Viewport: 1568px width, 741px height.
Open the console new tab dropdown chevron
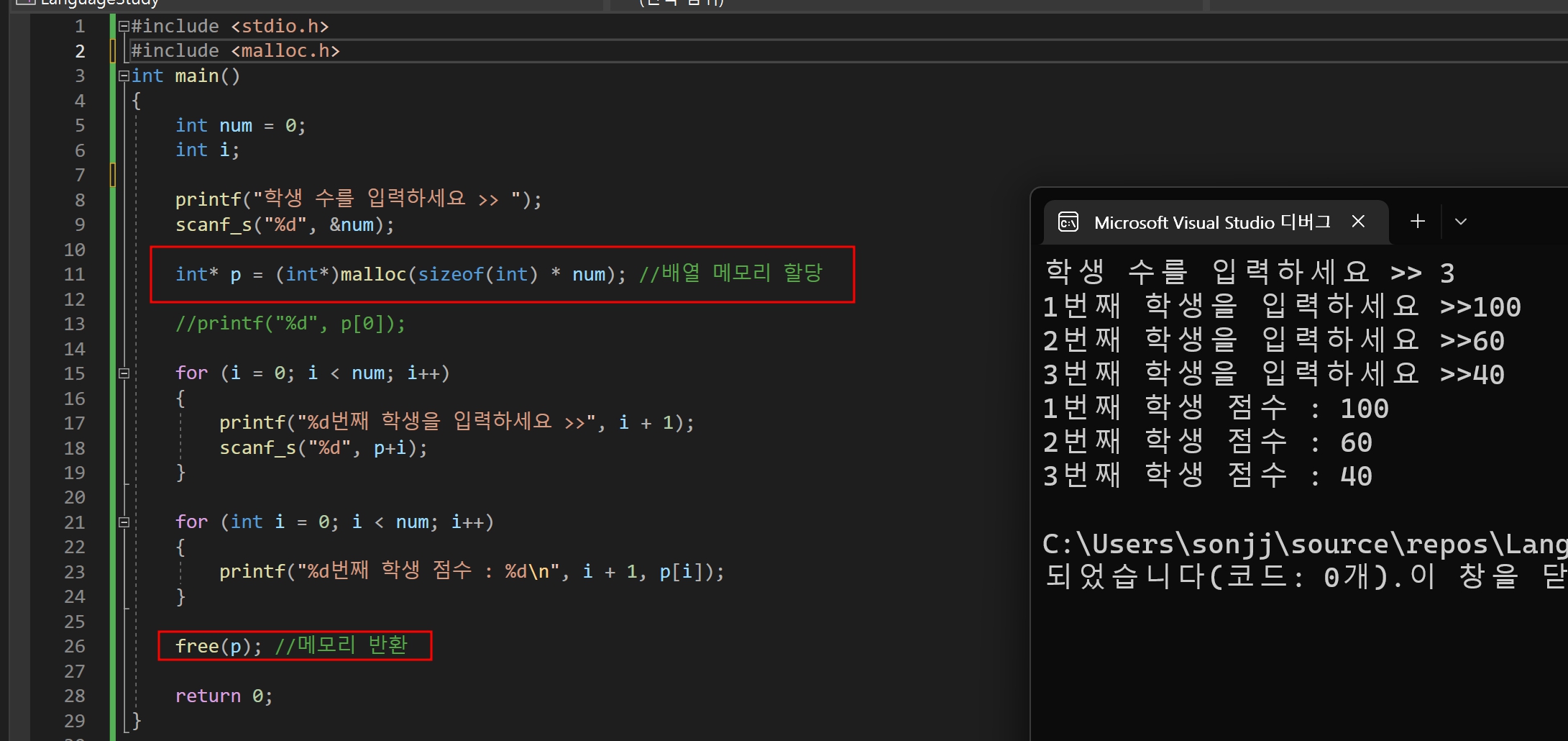pyautogui.click(x=1460, y=222)
